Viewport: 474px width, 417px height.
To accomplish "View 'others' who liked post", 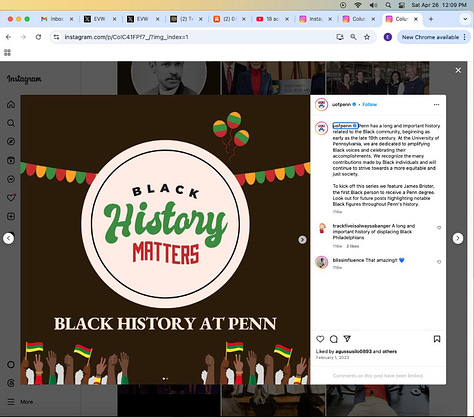I will (x=390, y=351).
